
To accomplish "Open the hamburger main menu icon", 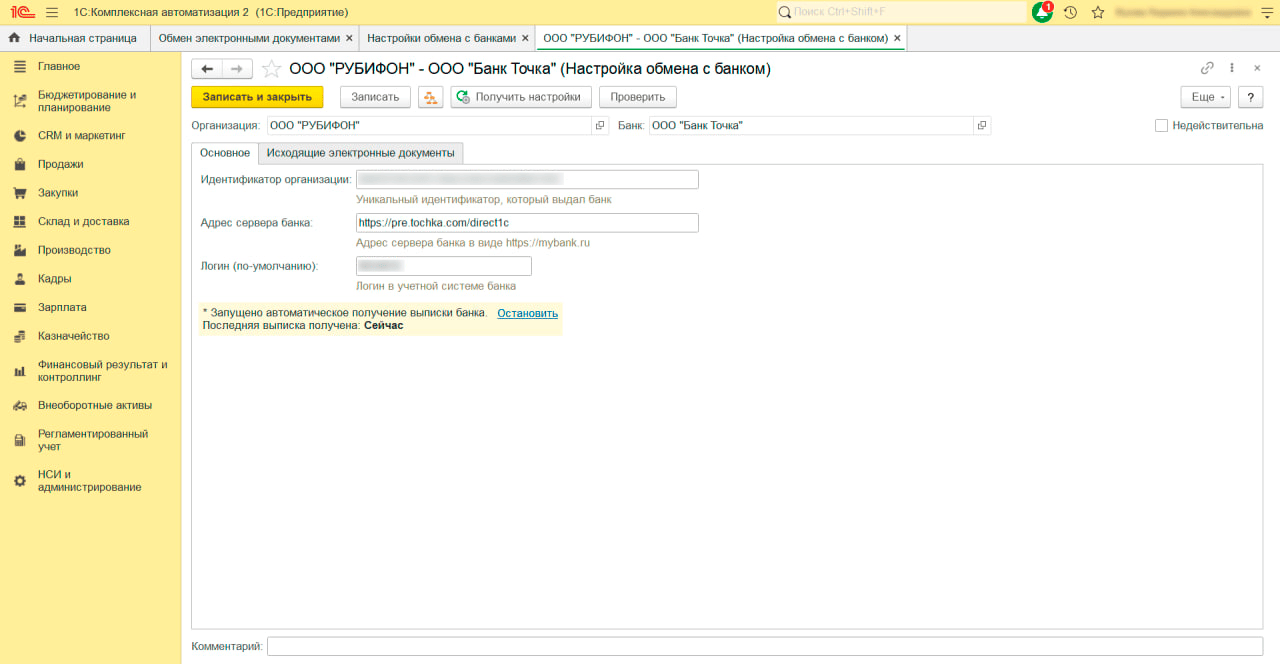I will tap(52, 12).
